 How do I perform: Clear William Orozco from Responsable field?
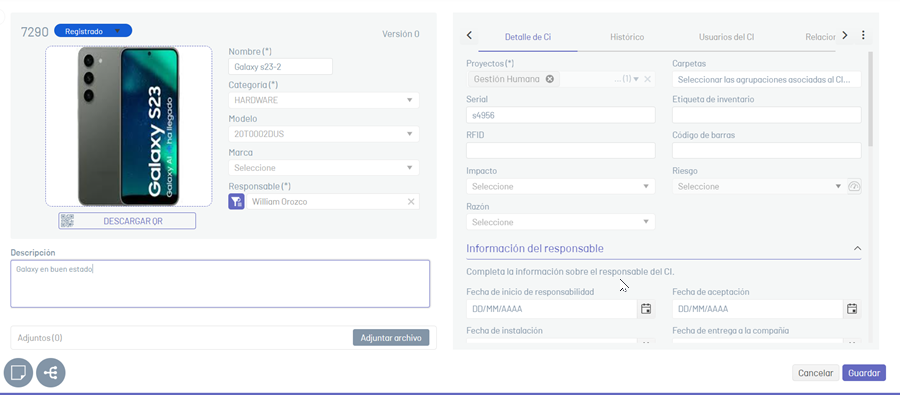coord(411,202)
